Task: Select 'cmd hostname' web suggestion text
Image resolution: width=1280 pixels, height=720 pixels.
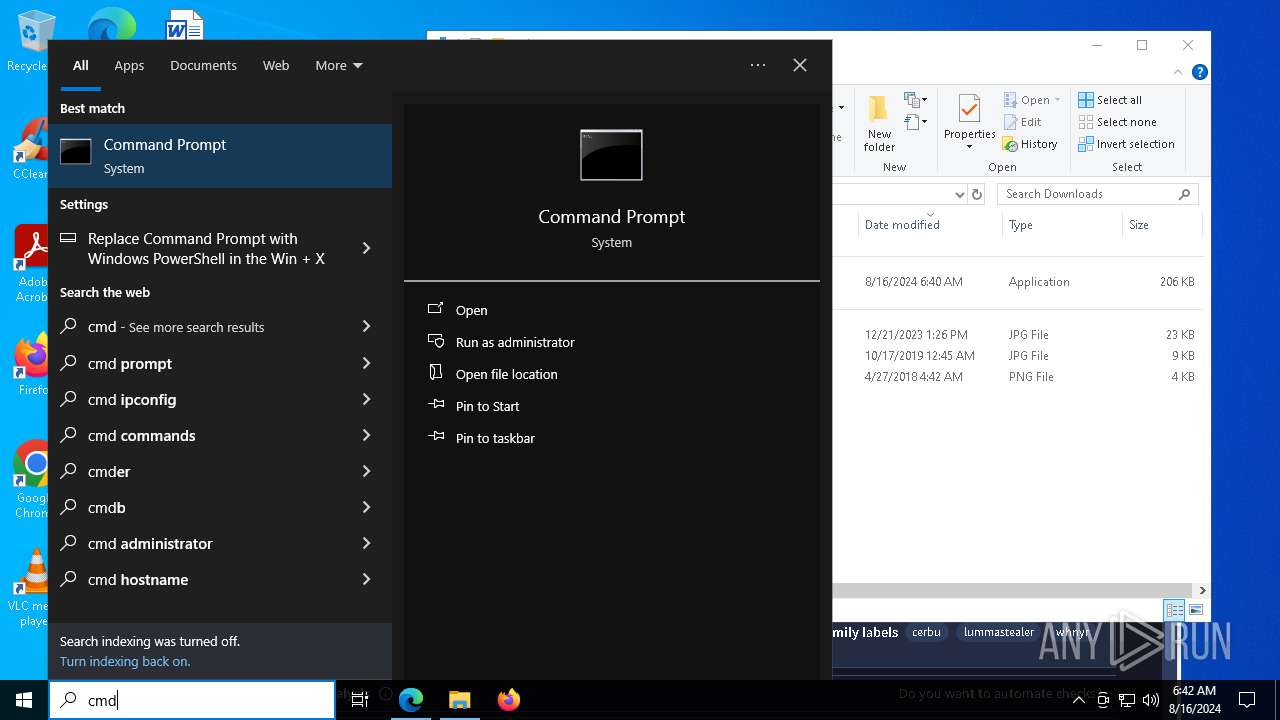Action: 138,579
